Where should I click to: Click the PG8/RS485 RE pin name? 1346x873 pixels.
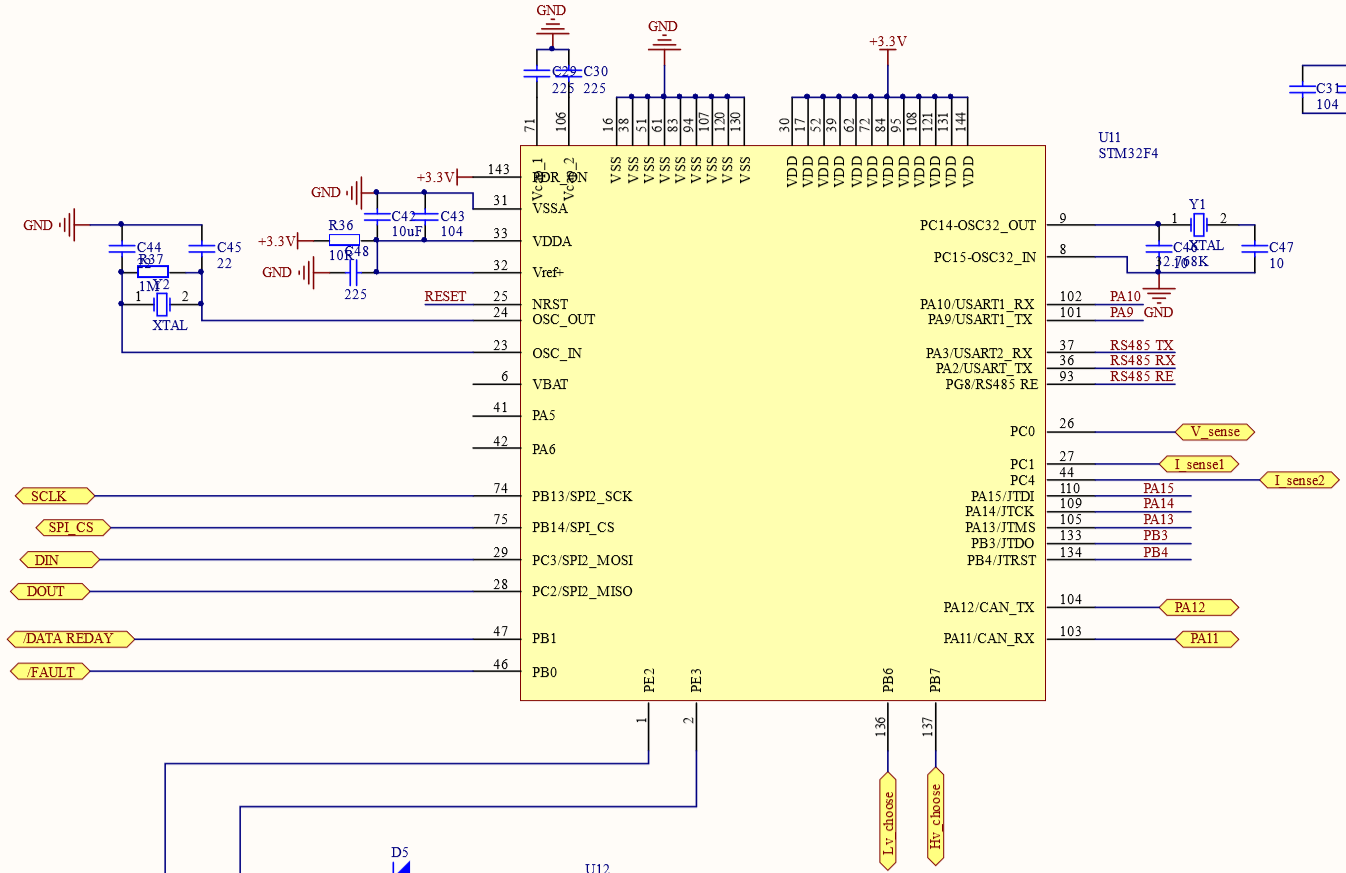click(x=991, y=385)
